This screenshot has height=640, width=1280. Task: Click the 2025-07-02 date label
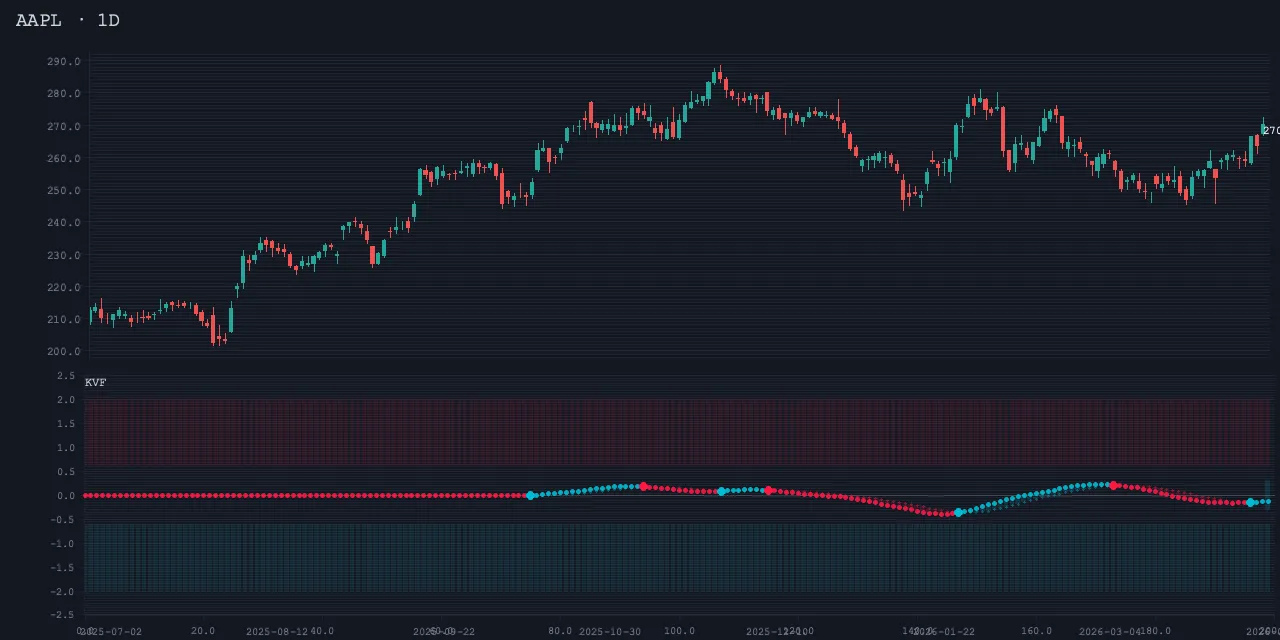pyautogui.click(x=112, y=632)
